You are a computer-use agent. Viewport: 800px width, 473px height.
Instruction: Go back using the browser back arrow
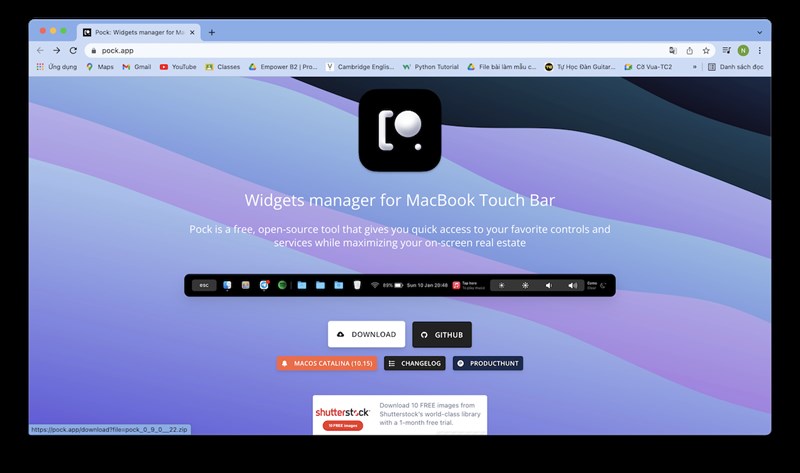[x=40, y=51]
